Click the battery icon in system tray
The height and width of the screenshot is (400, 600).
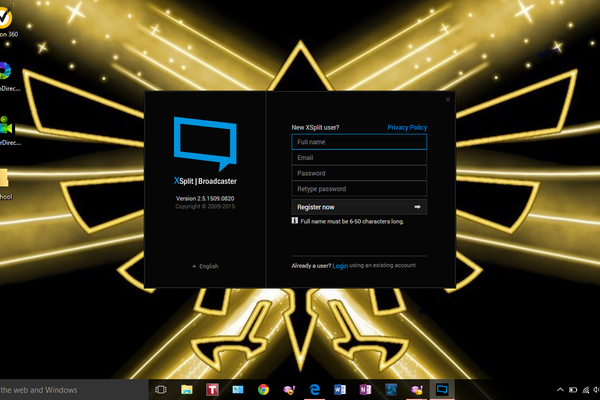[573, 390]
